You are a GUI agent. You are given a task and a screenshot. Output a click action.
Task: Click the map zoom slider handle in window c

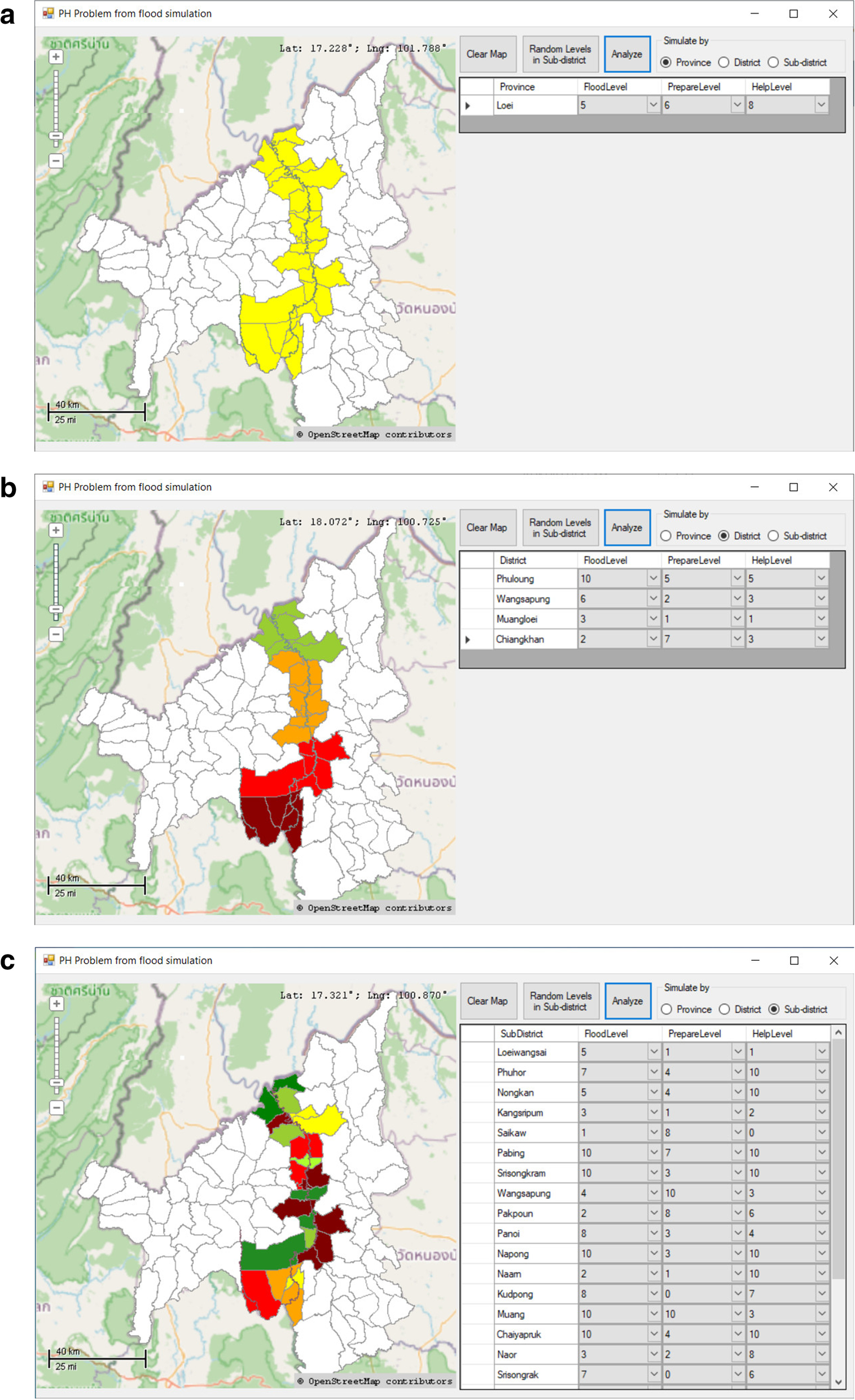point(56,1083)
